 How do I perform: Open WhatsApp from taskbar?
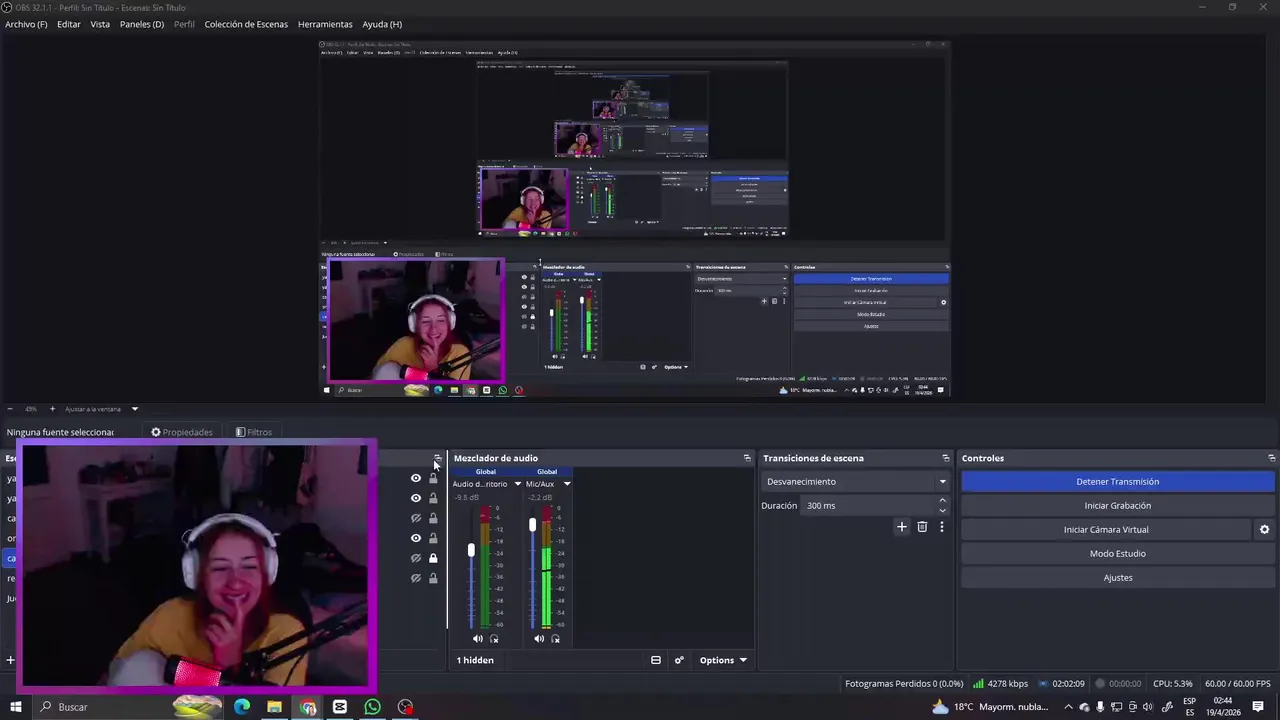(372, 707)
